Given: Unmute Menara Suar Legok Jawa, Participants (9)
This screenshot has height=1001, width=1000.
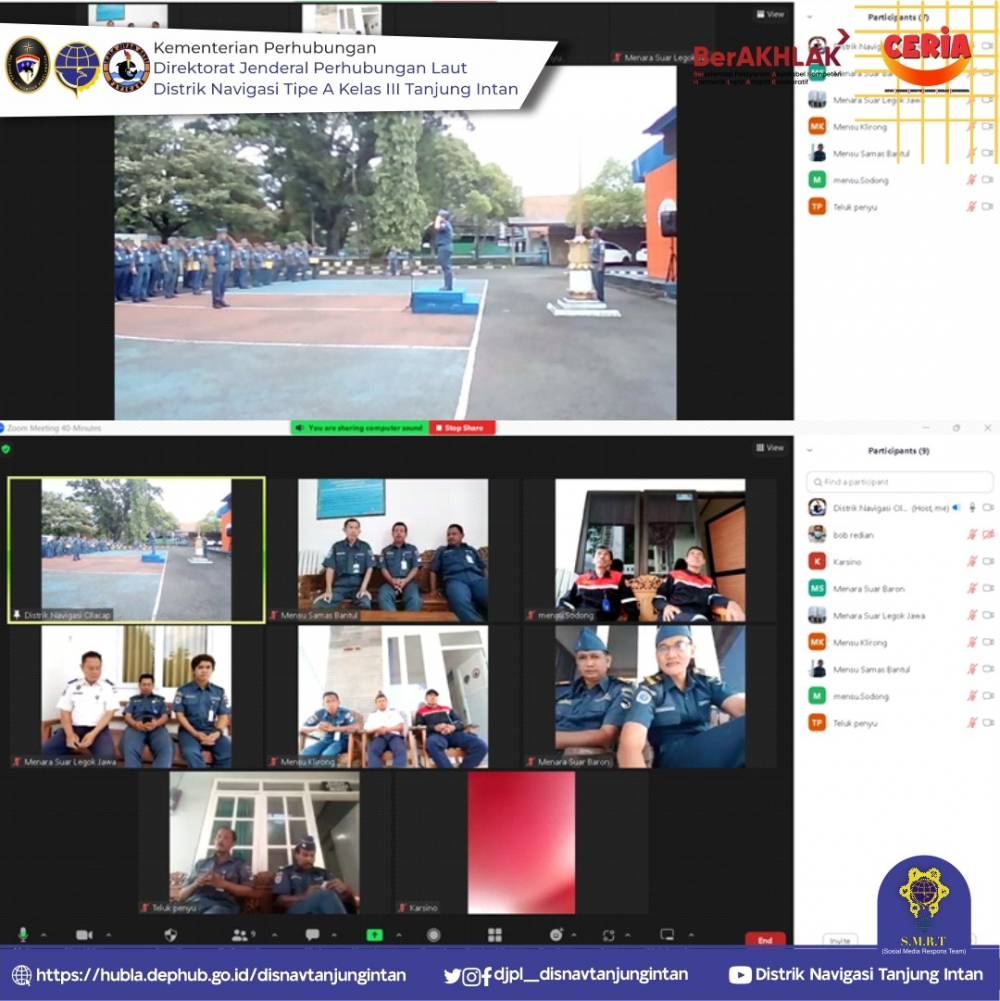Looking at the screenshot, I should [x=972, y=615].
